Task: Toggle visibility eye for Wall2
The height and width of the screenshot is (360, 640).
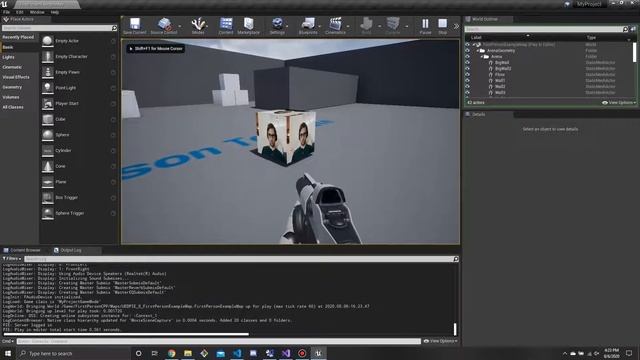Action: pos(467,87)
